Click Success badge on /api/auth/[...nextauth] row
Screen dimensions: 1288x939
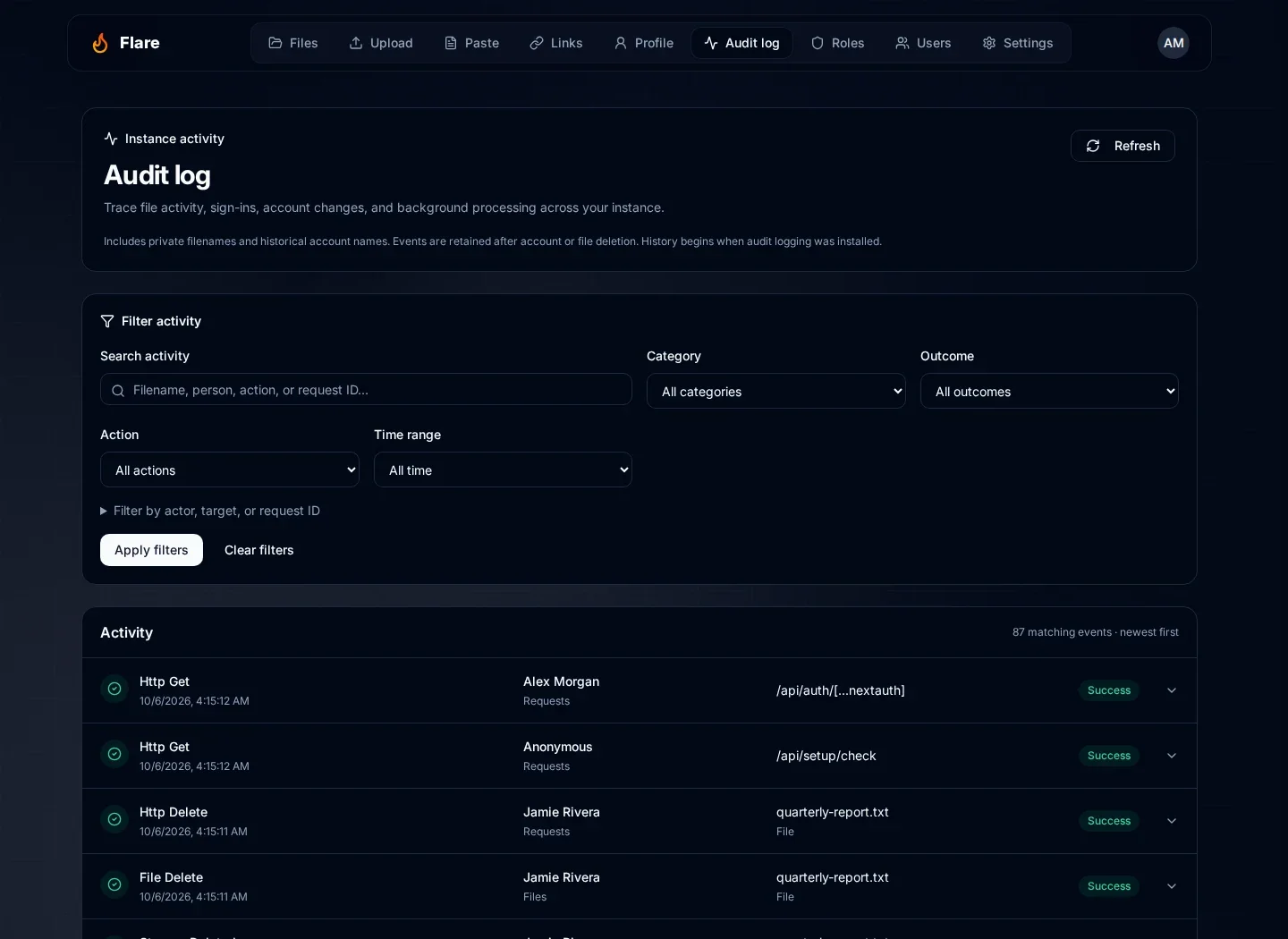pyautogui.click(x=1109, y=690)
